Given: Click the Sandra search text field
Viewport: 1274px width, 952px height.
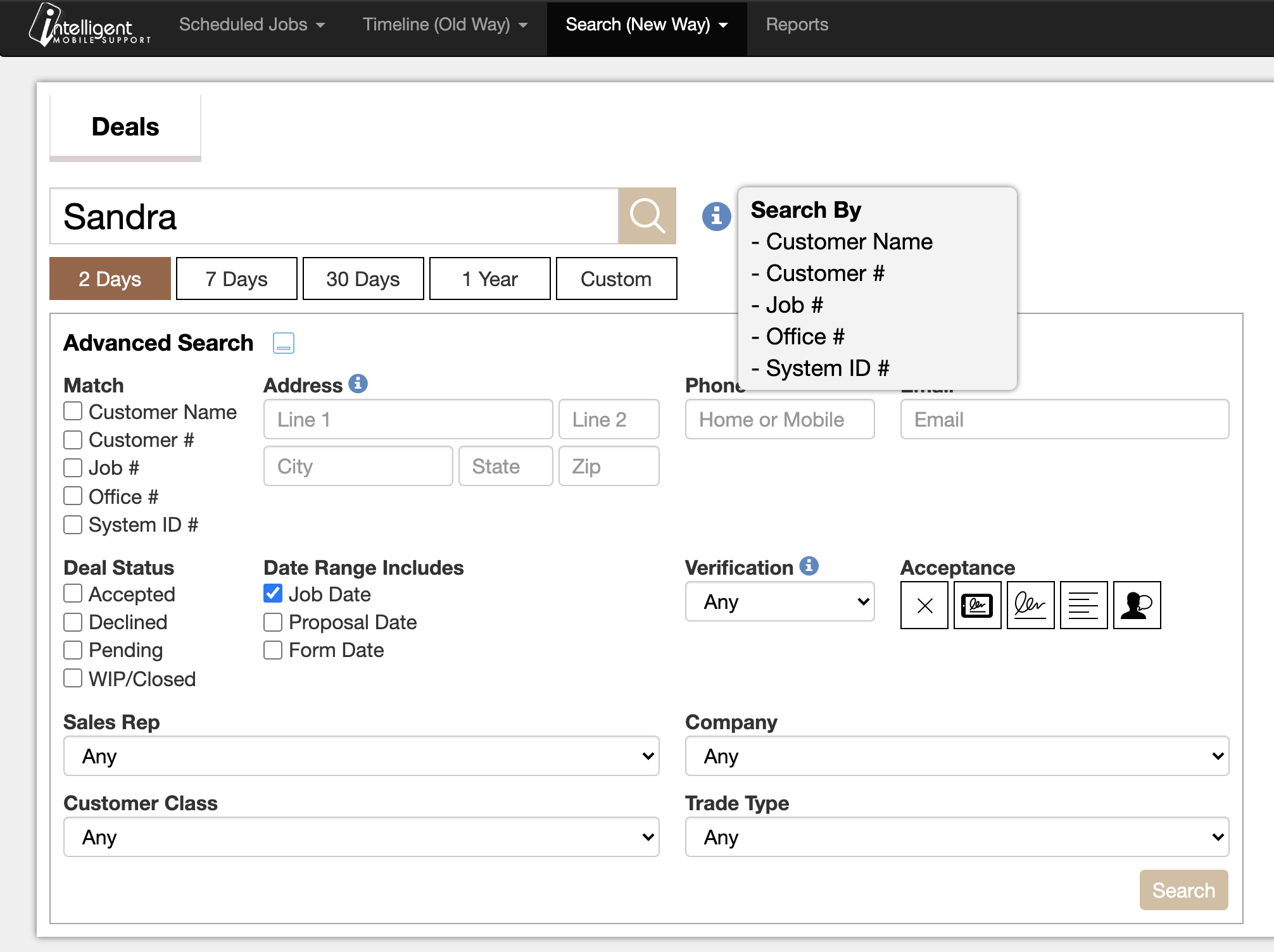Looking at the screenshot, I should (334, 216).
